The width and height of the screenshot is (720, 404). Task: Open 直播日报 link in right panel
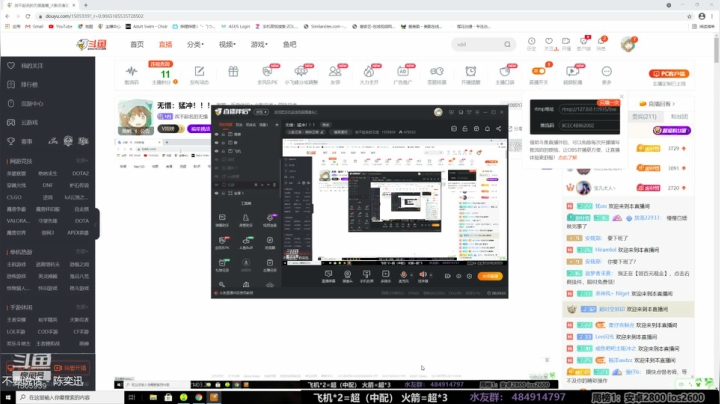[x=657, y=104]
